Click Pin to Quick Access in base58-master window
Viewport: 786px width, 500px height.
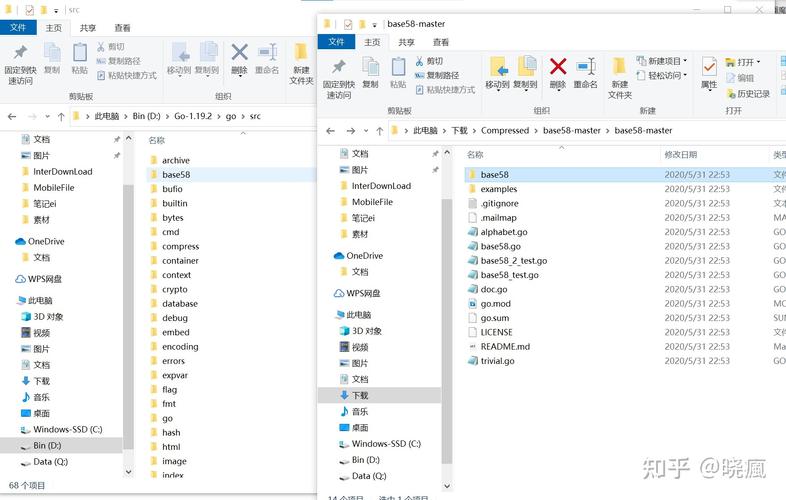tap(339, 79)
